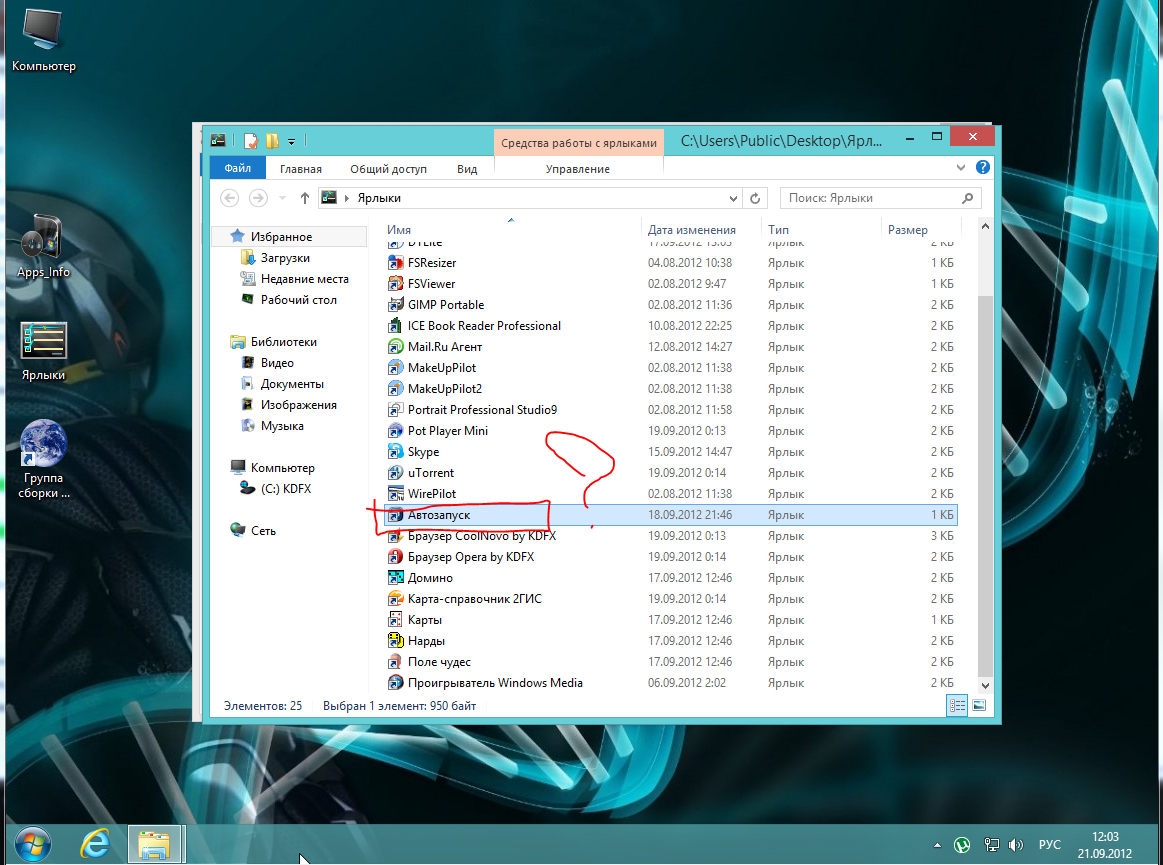Open the (C:) KDFX drive

(286, 488)
